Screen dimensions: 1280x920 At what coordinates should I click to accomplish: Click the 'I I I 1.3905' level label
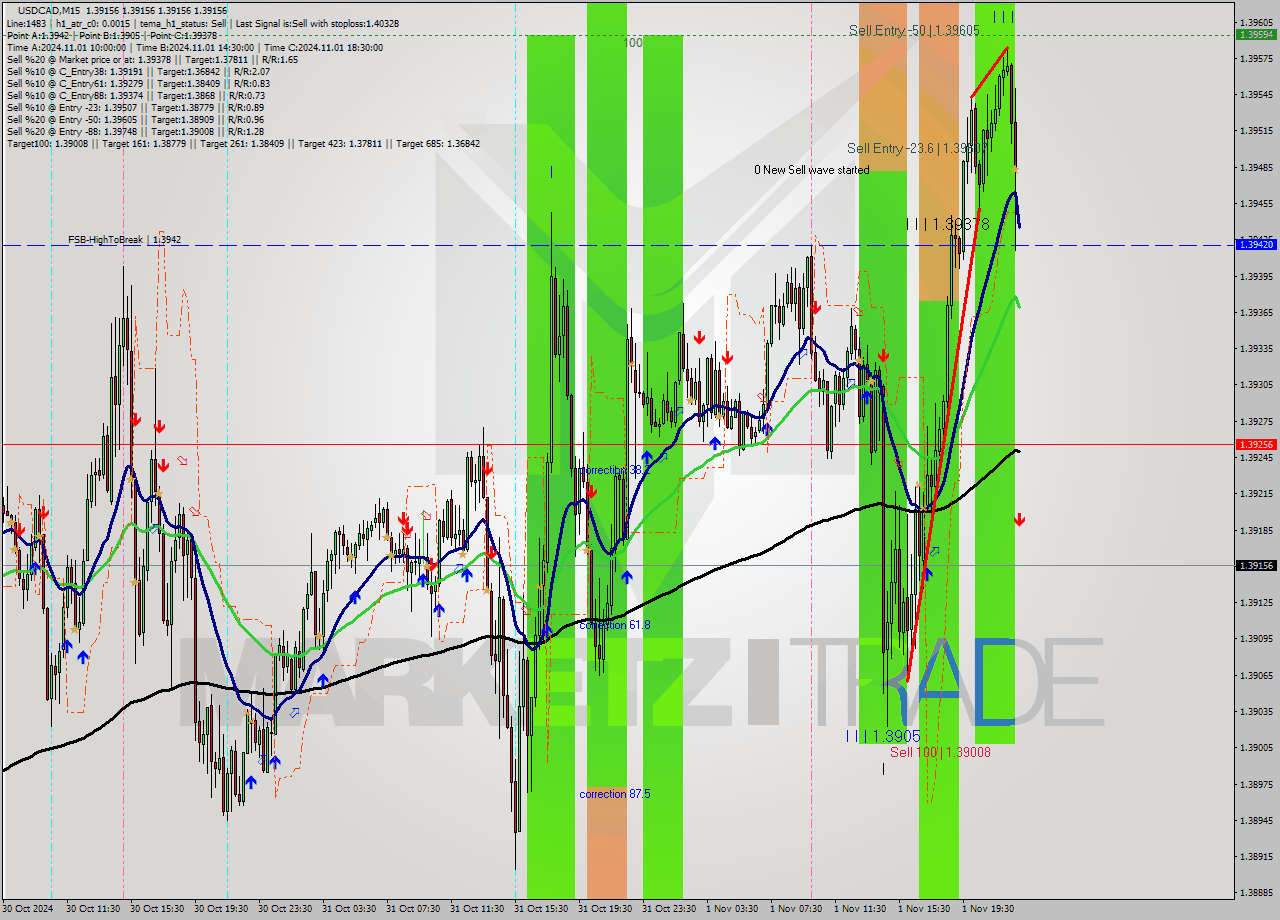[x=883, y=736]
